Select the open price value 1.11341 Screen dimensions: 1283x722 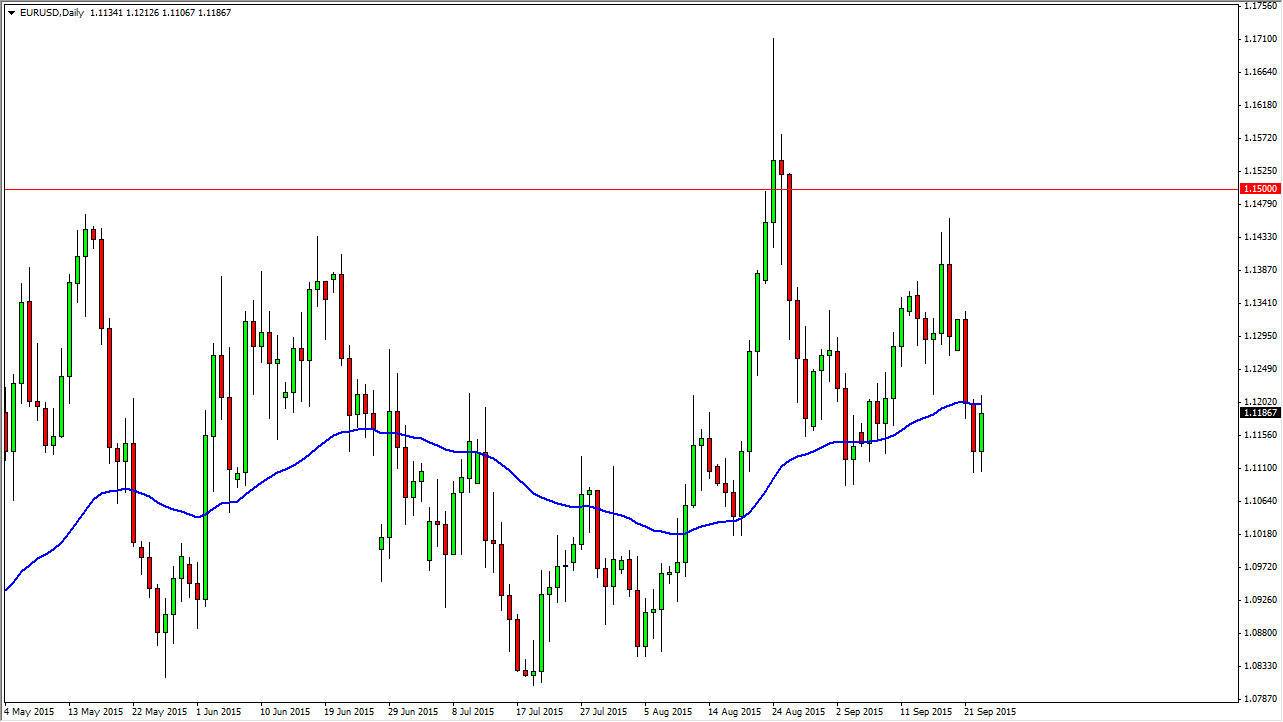[106, 13]
